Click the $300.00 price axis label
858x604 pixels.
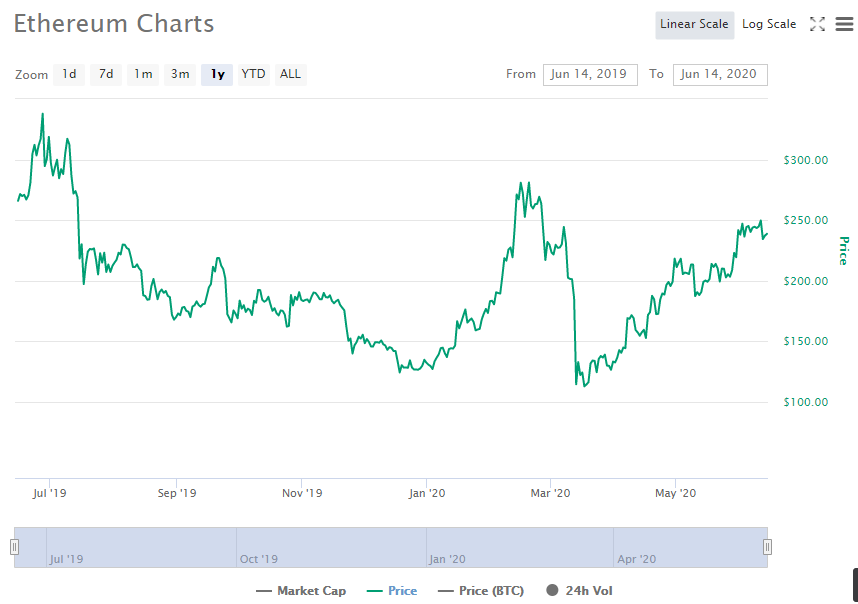pos(805,160)
